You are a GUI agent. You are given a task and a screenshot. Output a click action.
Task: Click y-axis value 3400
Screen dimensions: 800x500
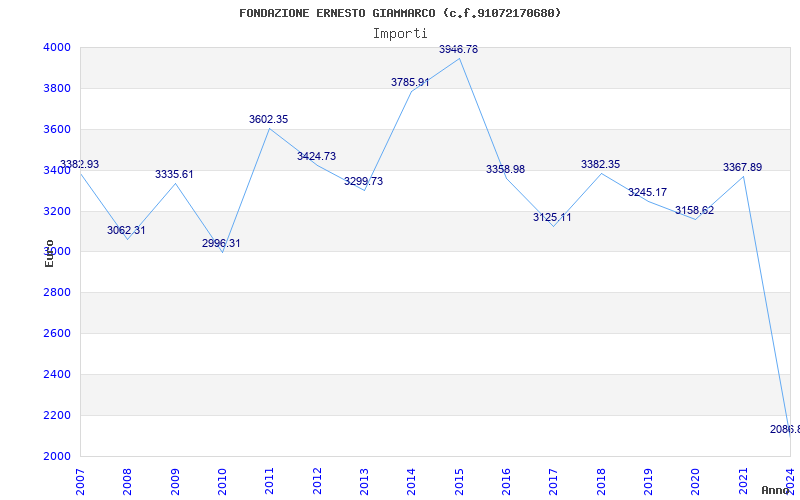(x=58, y=170)
